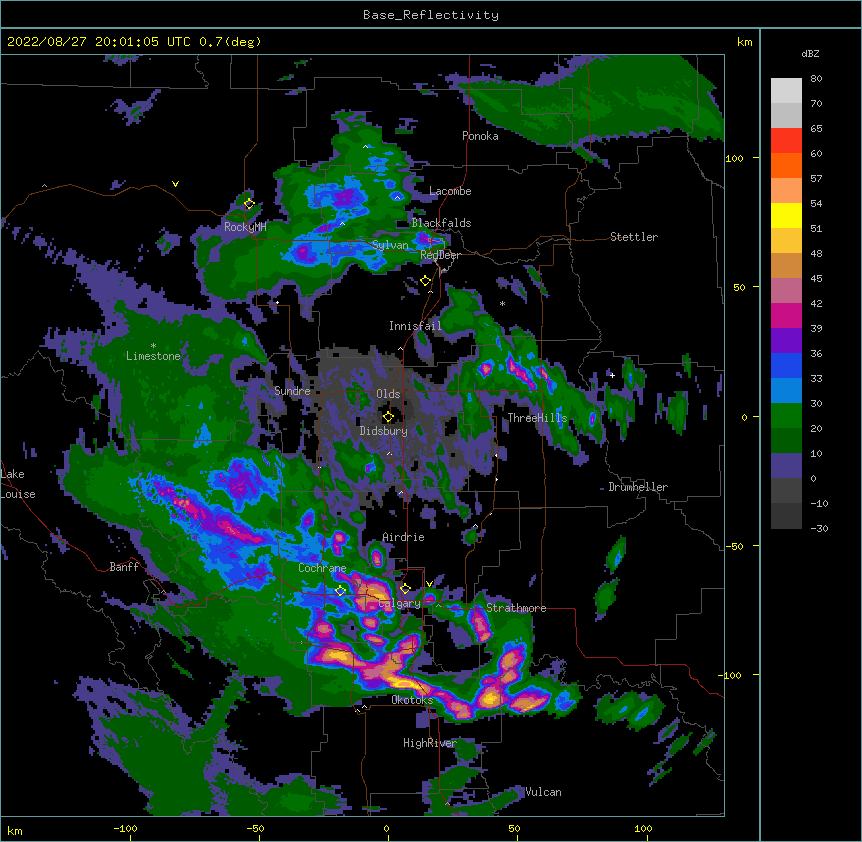Select the Drumheller label

[x=638, y=487]
